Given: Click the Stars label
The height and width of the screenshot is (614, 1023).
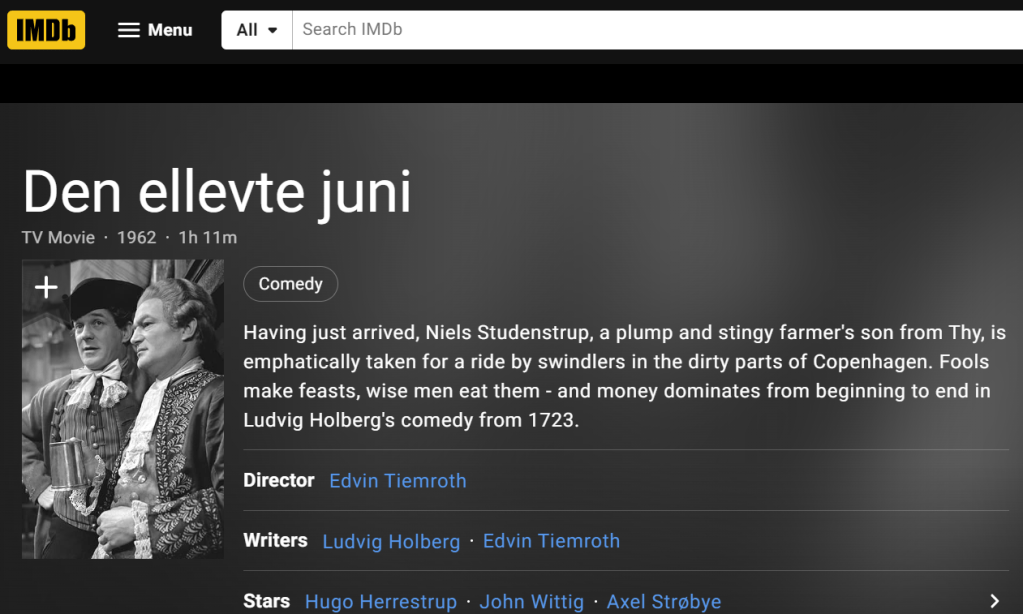Looking at the screenshot, I should point(266,601).
